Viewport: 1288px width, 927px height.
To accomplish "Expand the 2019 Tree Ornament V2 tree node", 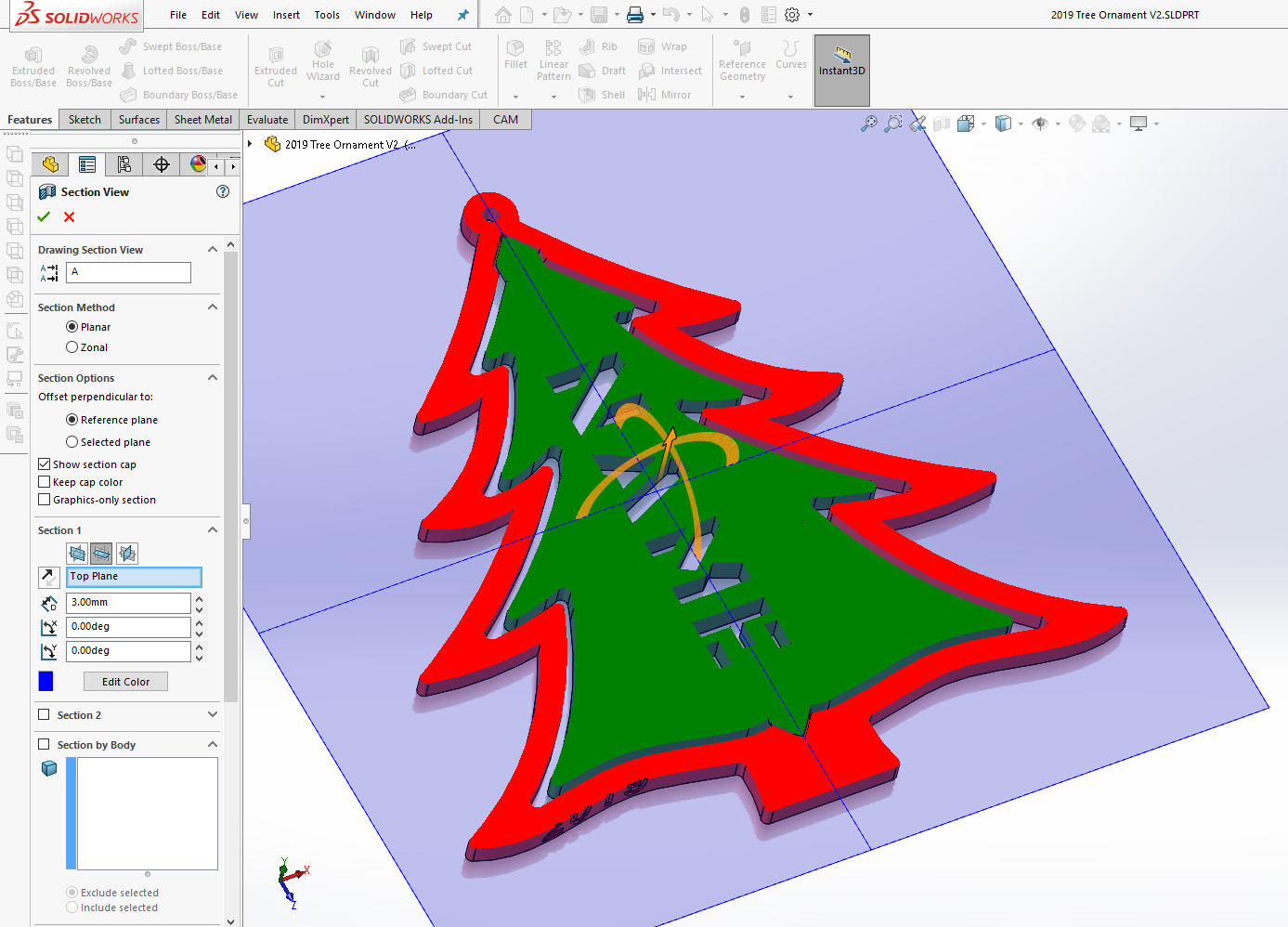I will (x=250, y=144).
